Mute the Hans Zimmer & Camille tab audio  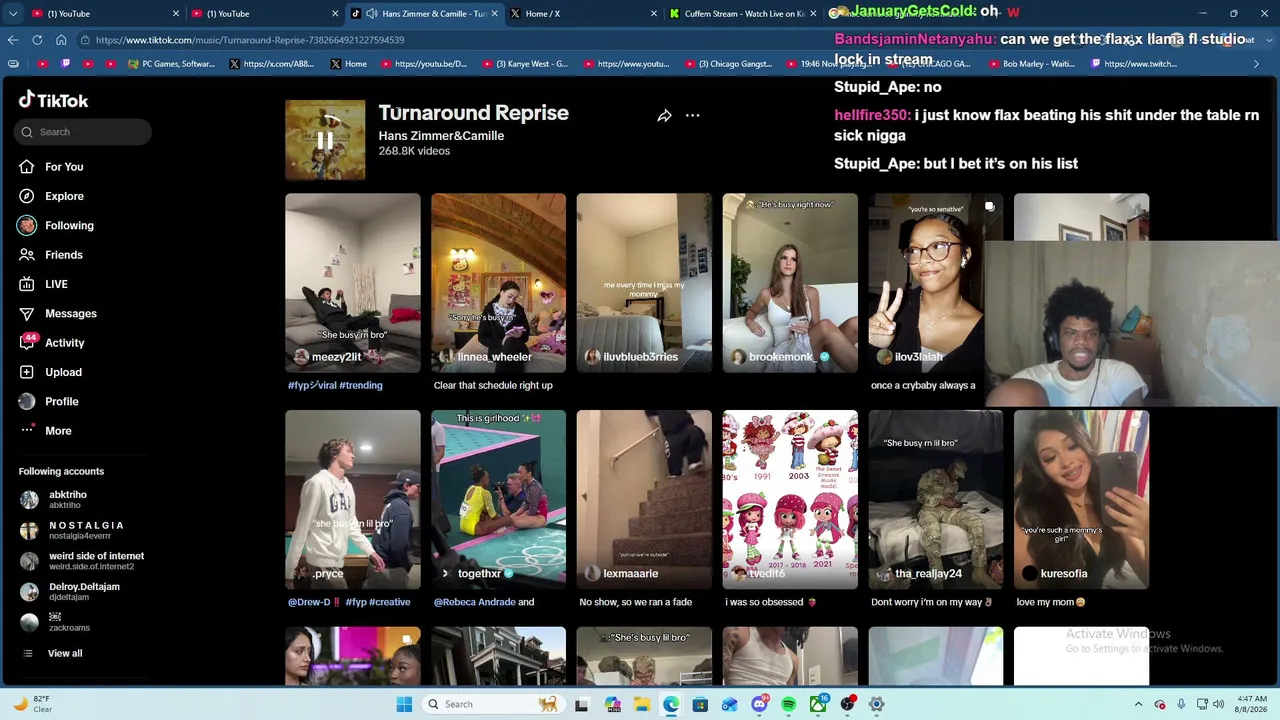click(372, 14)
